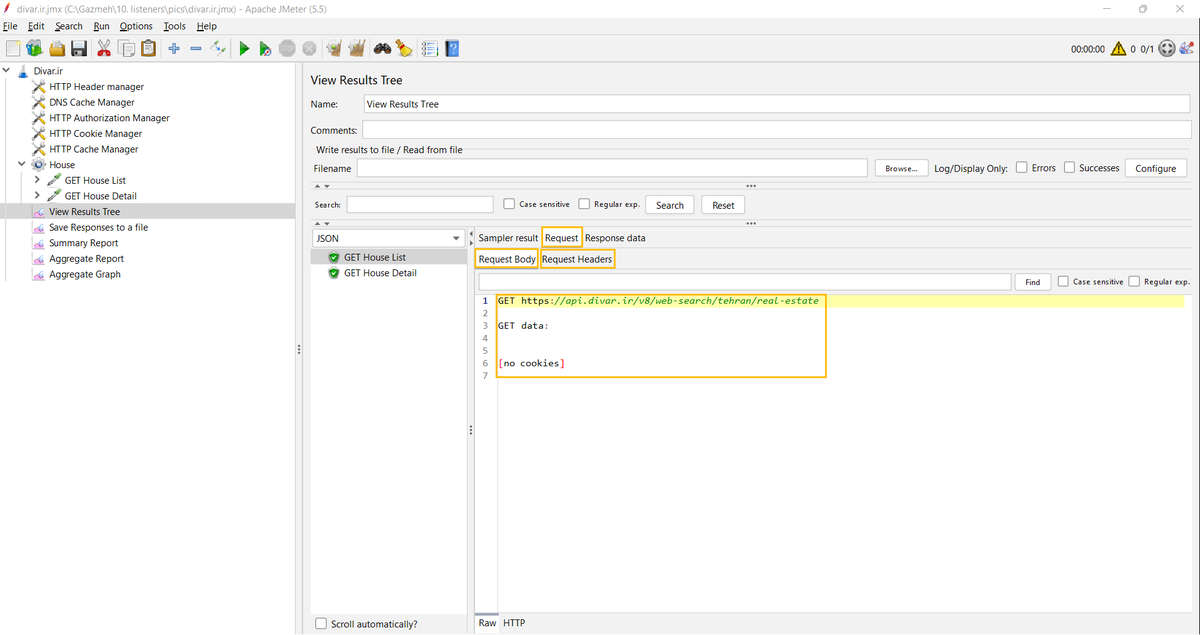Start the test with green play icon
1200x635 pixels.
243,48
